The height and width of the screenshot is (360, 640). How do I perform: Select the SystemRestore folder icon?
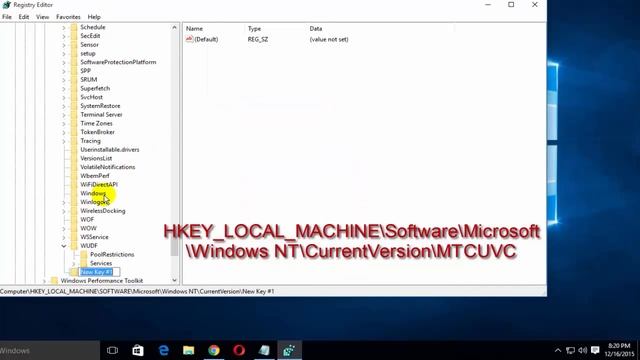[74, 106]
